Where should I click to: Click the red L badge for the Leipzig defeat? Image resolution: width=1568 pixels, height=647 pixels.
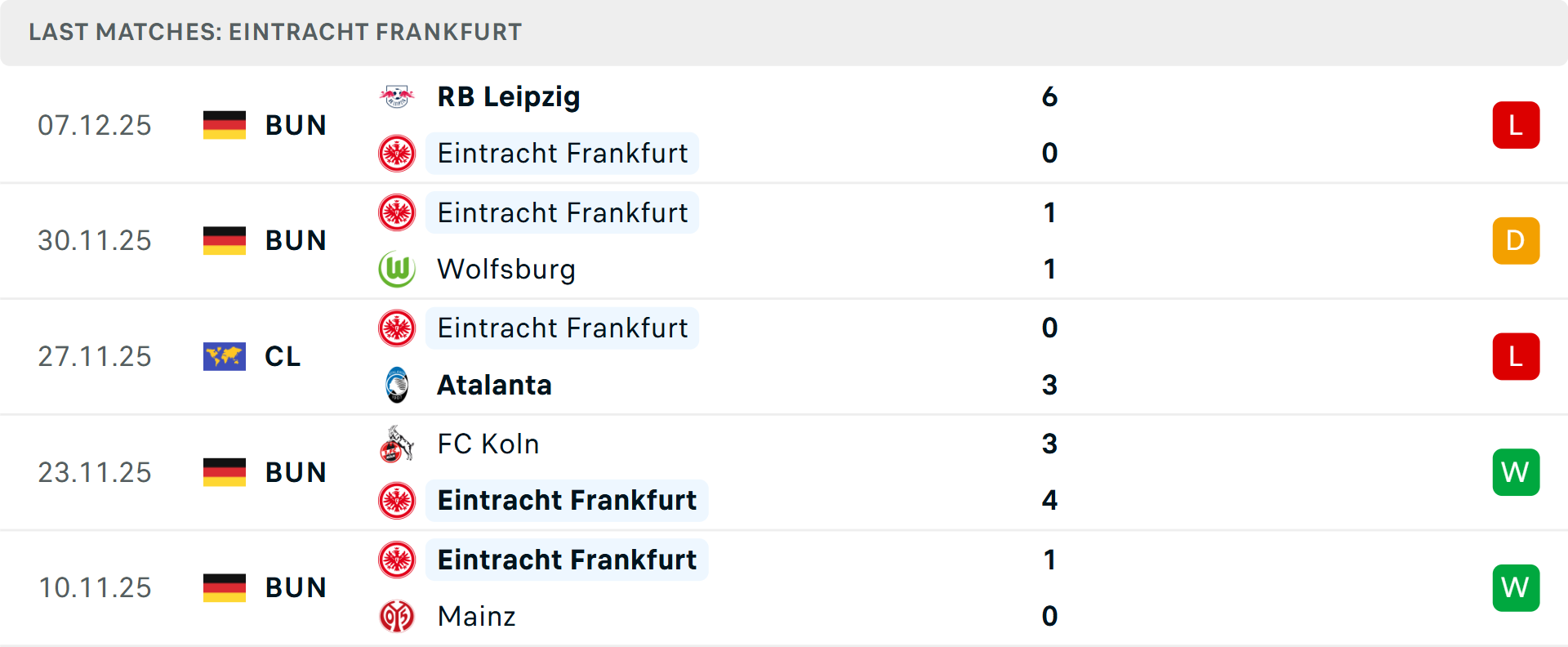tap(1516, 124)
